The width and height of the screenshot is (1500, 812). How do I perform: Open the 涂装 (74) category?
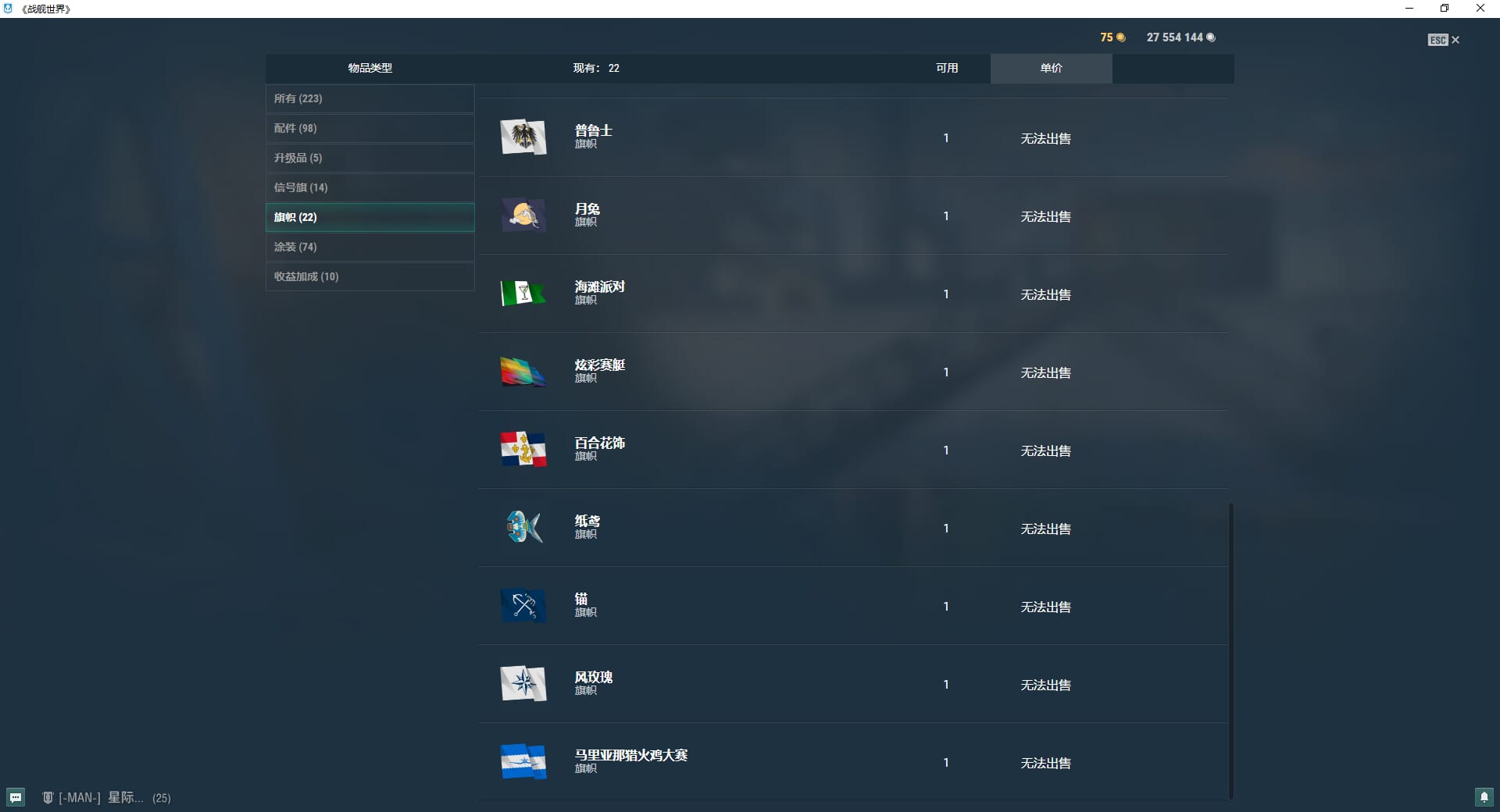pos(370,247)
